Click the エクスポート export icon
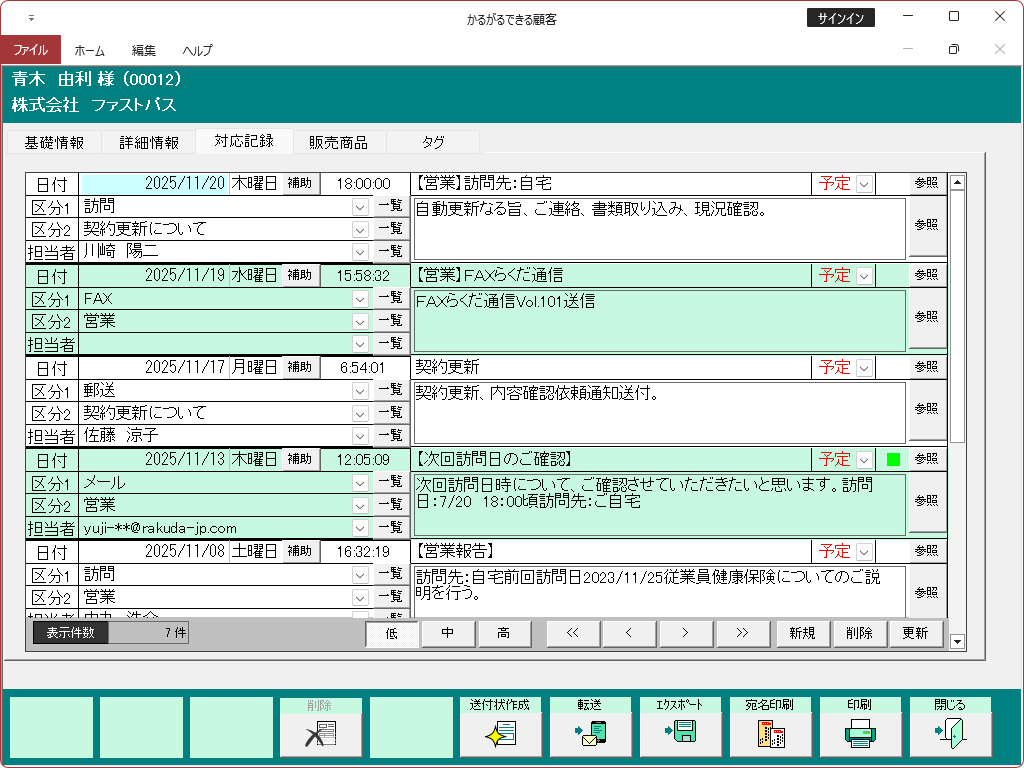Screen dimensions: 1024x768 [680, 734]
